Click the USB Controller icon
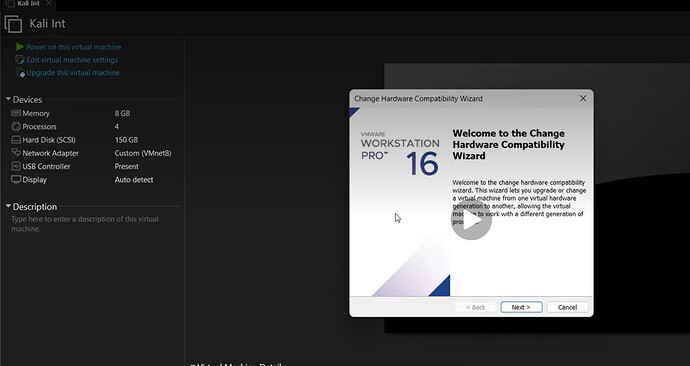 (x=16, y=166)
